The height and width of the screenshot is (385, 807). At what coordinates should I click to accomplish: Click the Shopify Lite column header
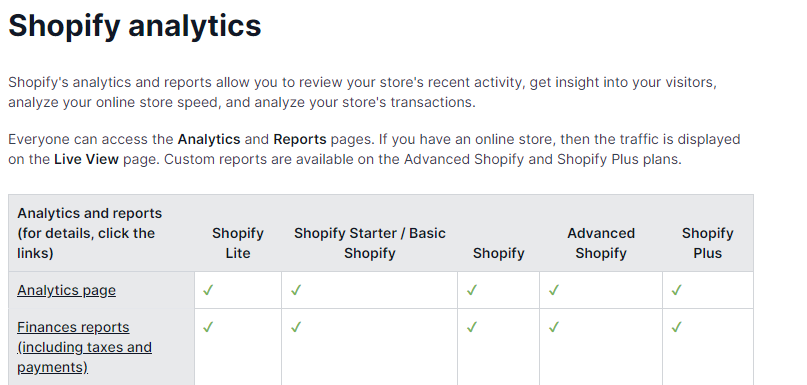pyautogui.click(x=238, y=243)
